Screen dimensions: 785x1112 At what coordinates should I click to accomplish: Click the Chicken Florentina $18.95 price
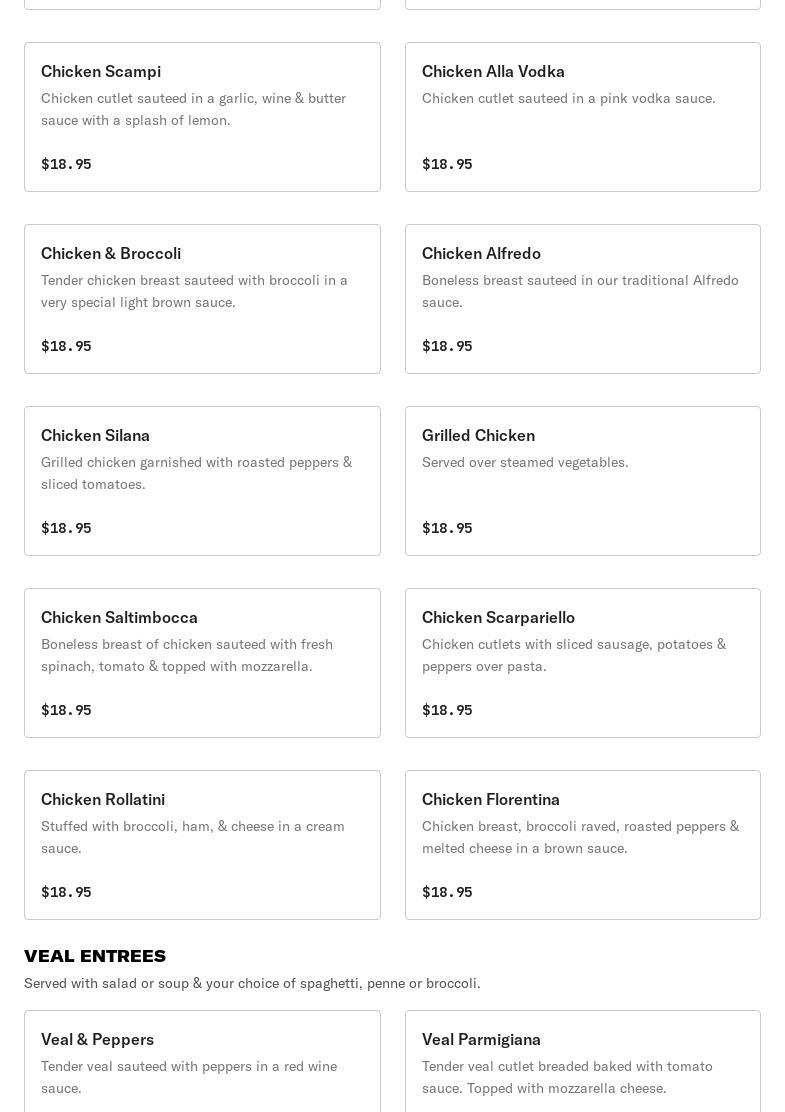pyautogui.click(x=447, y=892)
